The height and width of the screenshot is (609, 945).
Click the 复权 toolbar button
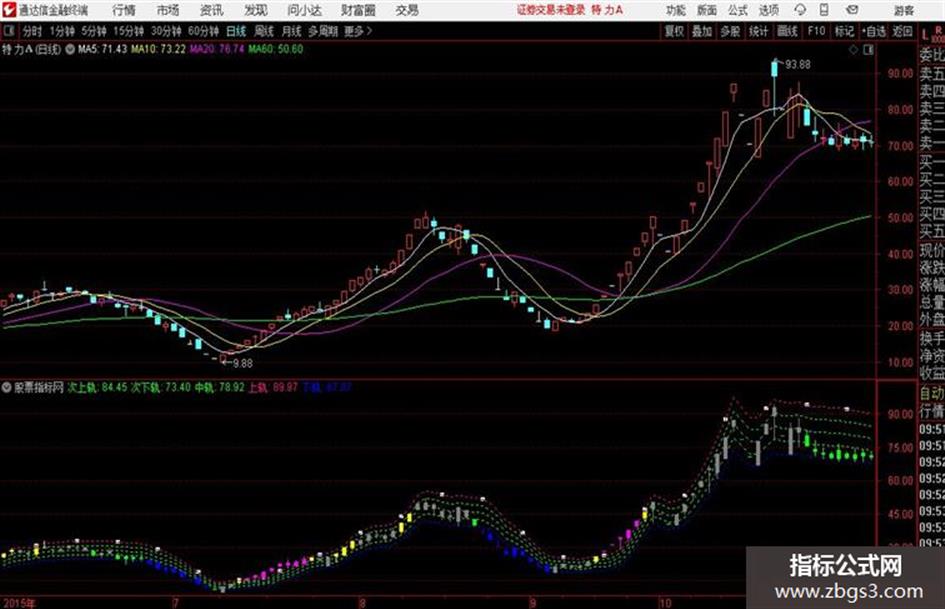[x=674, y=31]
